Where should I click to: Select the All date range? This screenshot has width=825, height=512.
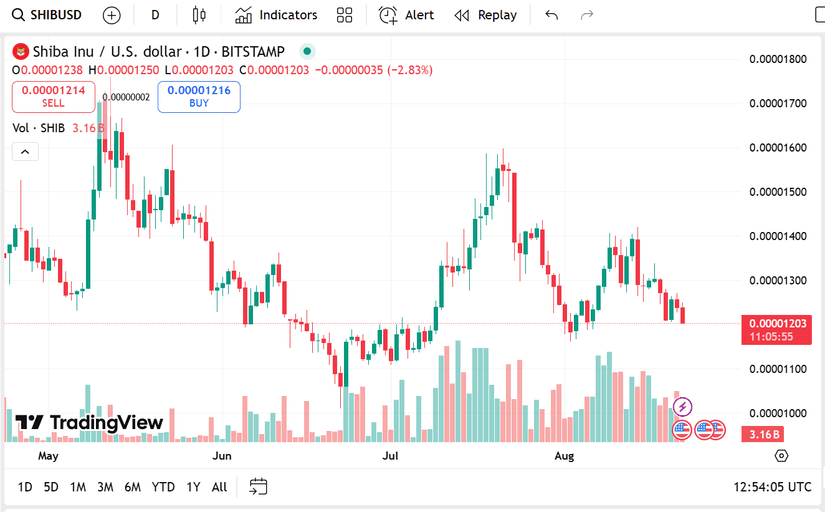[219, 487]
